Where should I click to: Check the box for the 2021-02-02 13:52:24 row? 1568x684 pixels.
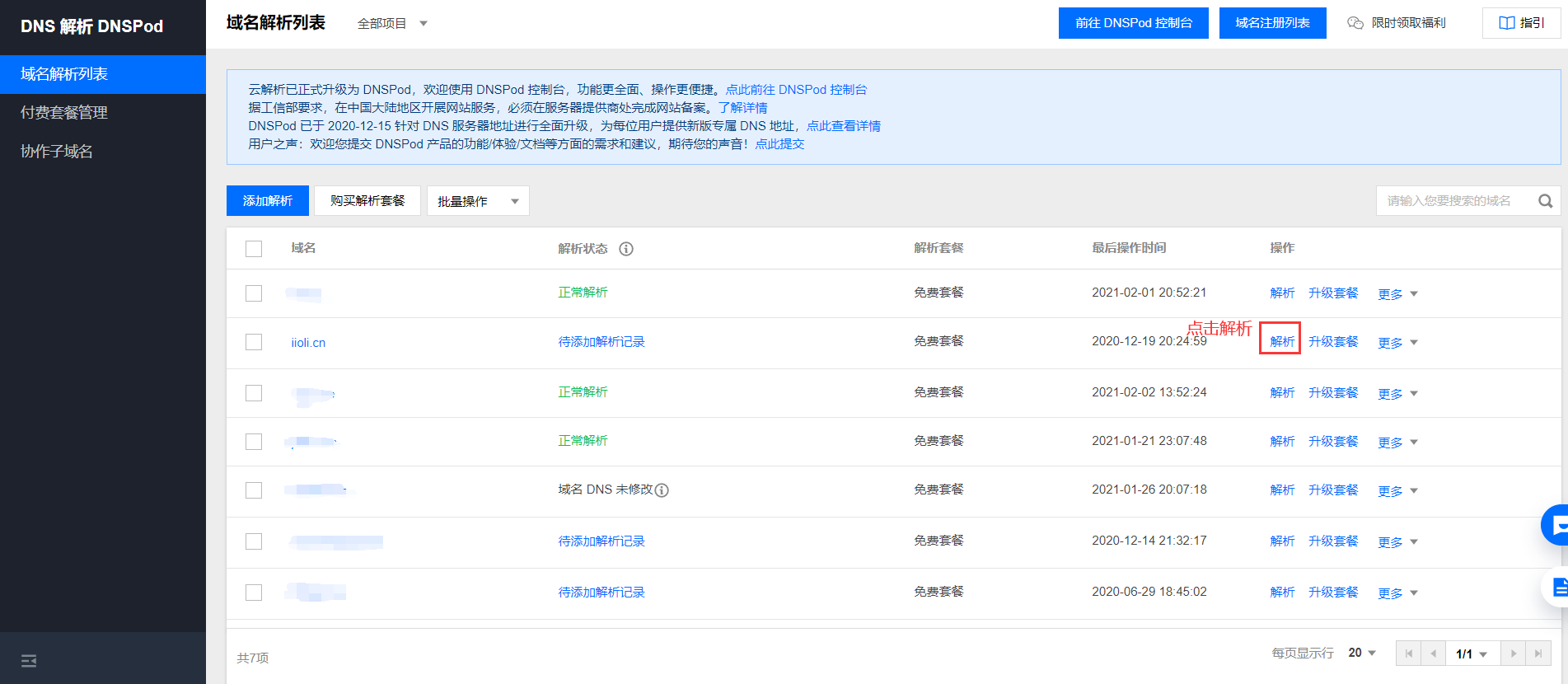(254, 393)
